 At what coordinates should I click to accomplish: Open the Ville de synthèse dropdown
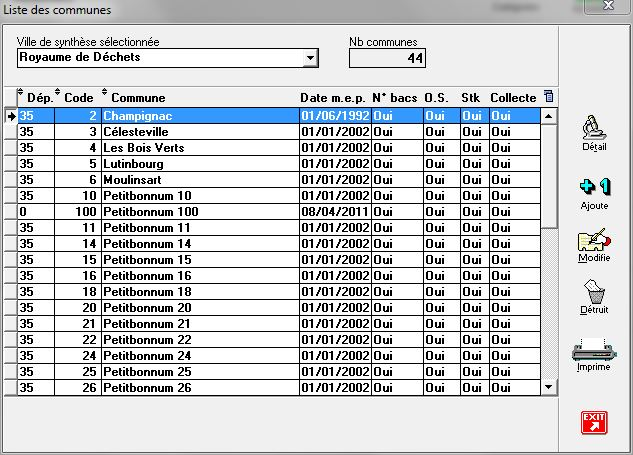pyautogui.click(x=310, y=58)
